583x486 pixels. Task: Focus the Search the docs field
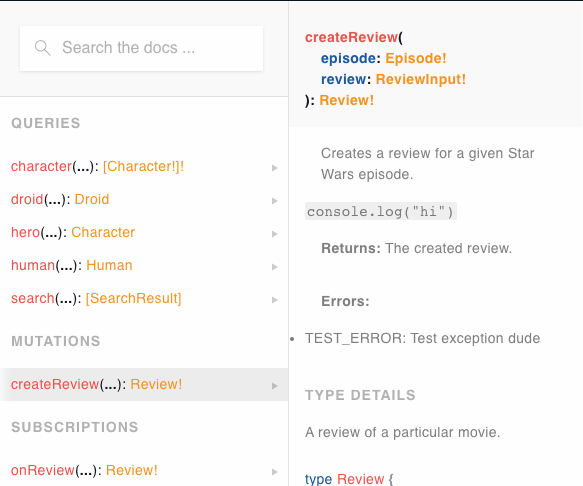(x=142, y=48)
